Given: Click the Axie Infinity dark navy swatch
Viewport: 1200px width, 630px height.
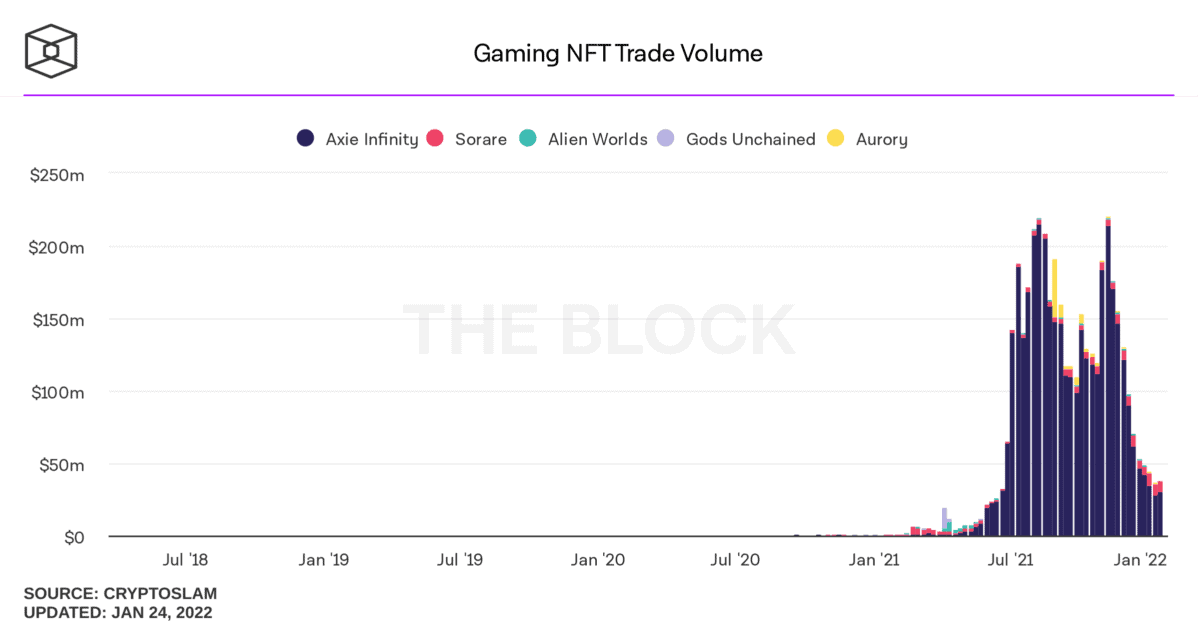Looking at the screenshot, I should click(x=306, y=139).
